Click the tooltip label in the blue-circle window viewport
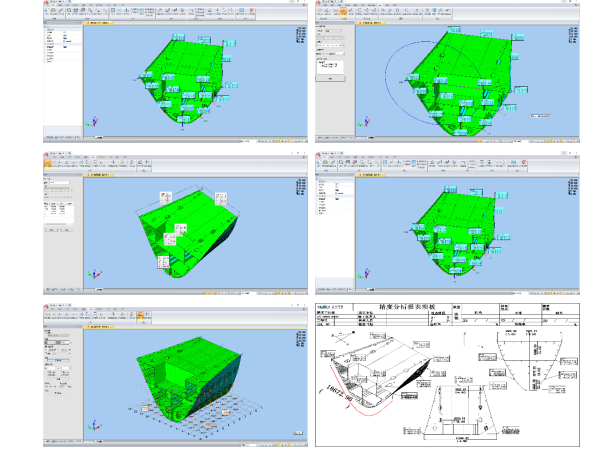Screen dimensions: 598x459 click(540, 116)
